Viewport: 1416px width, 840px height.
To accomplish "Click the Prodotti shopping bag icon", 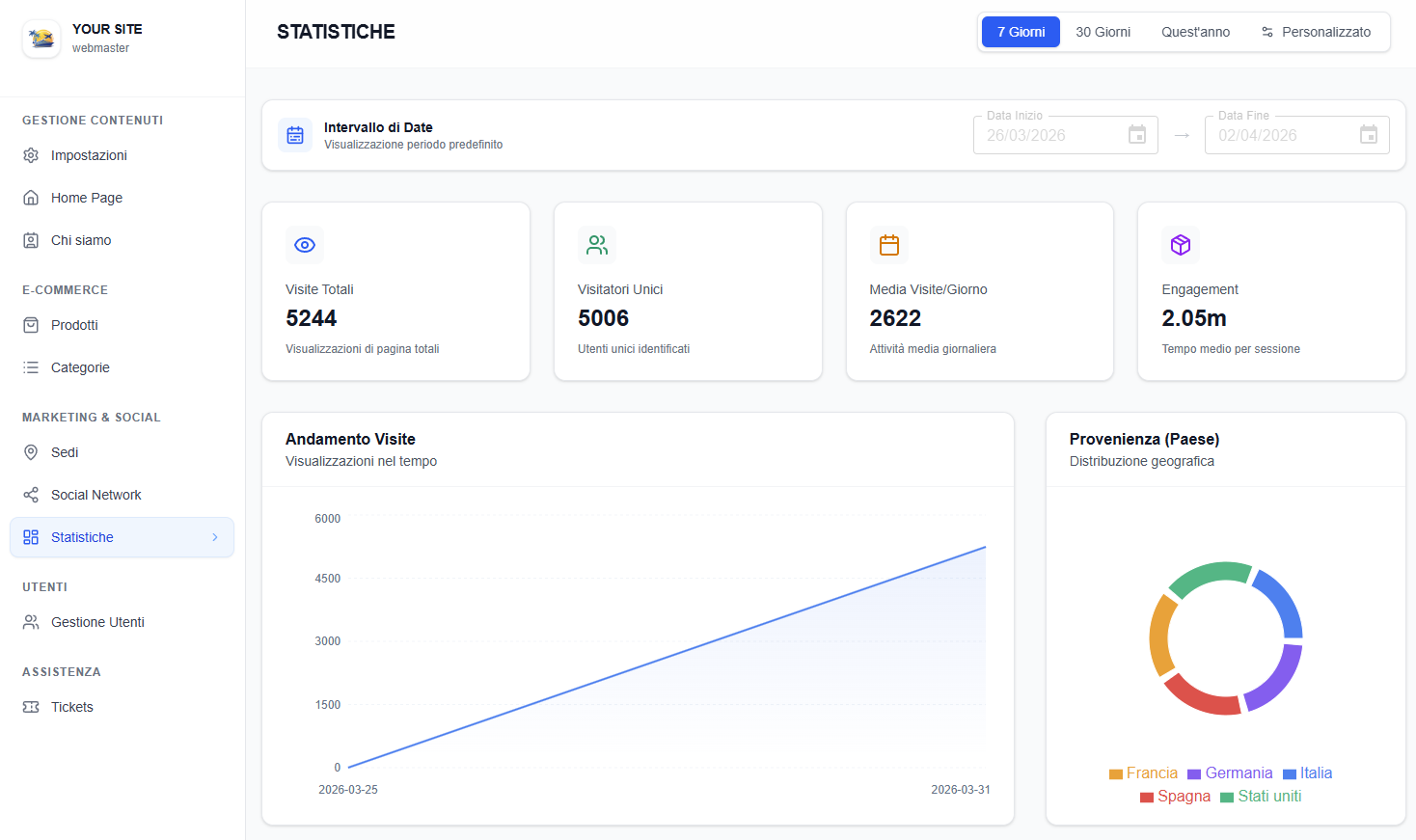I will click(31, 325).
